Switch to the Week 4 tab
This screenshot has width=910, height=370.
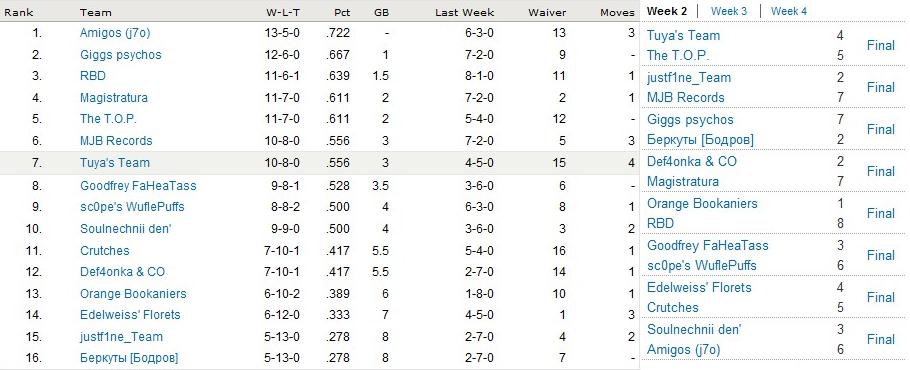click(789, 11)
